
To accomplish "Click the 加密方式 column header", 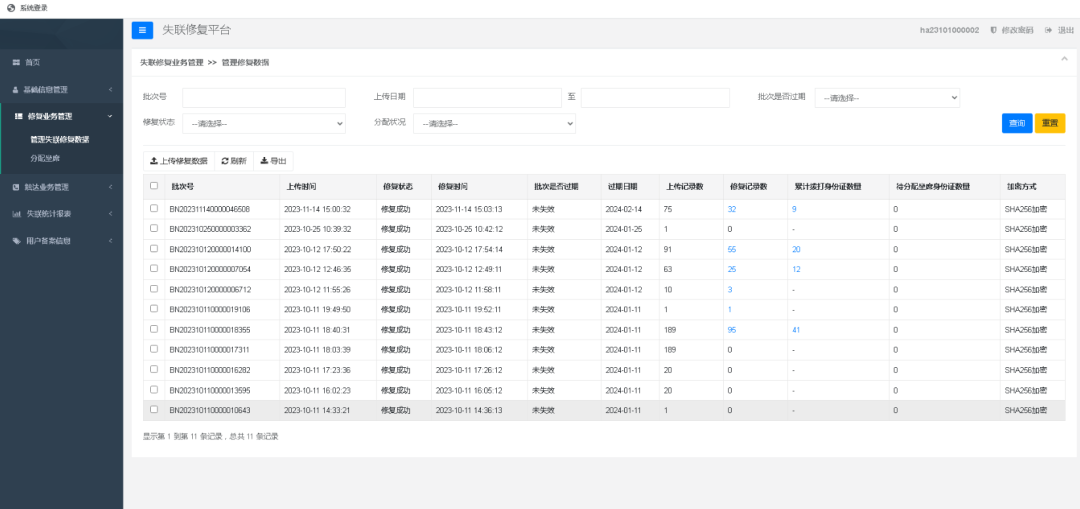I will [1021, 187].
